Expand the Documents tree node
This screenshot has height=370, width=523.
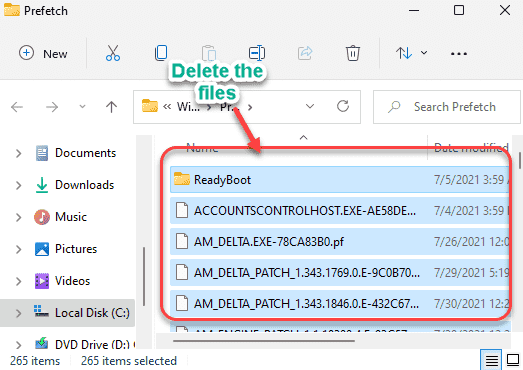tap(18, 153)
